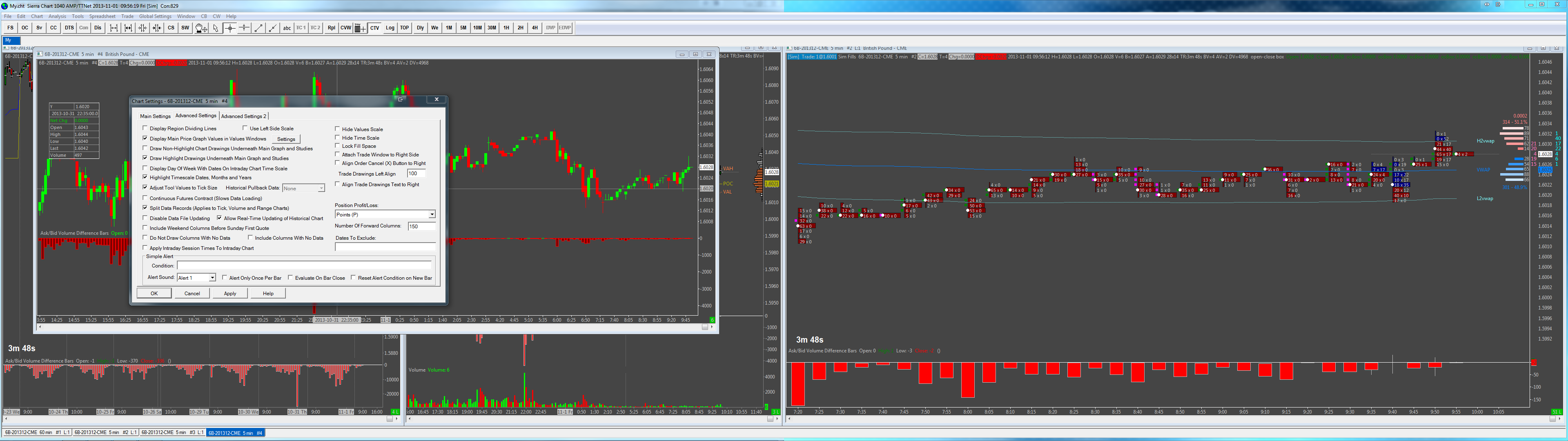Click the 6B-201312-CME 60 min chart tab
Viewport: 1568px width, 441px height.
click(x=38, y=432)
